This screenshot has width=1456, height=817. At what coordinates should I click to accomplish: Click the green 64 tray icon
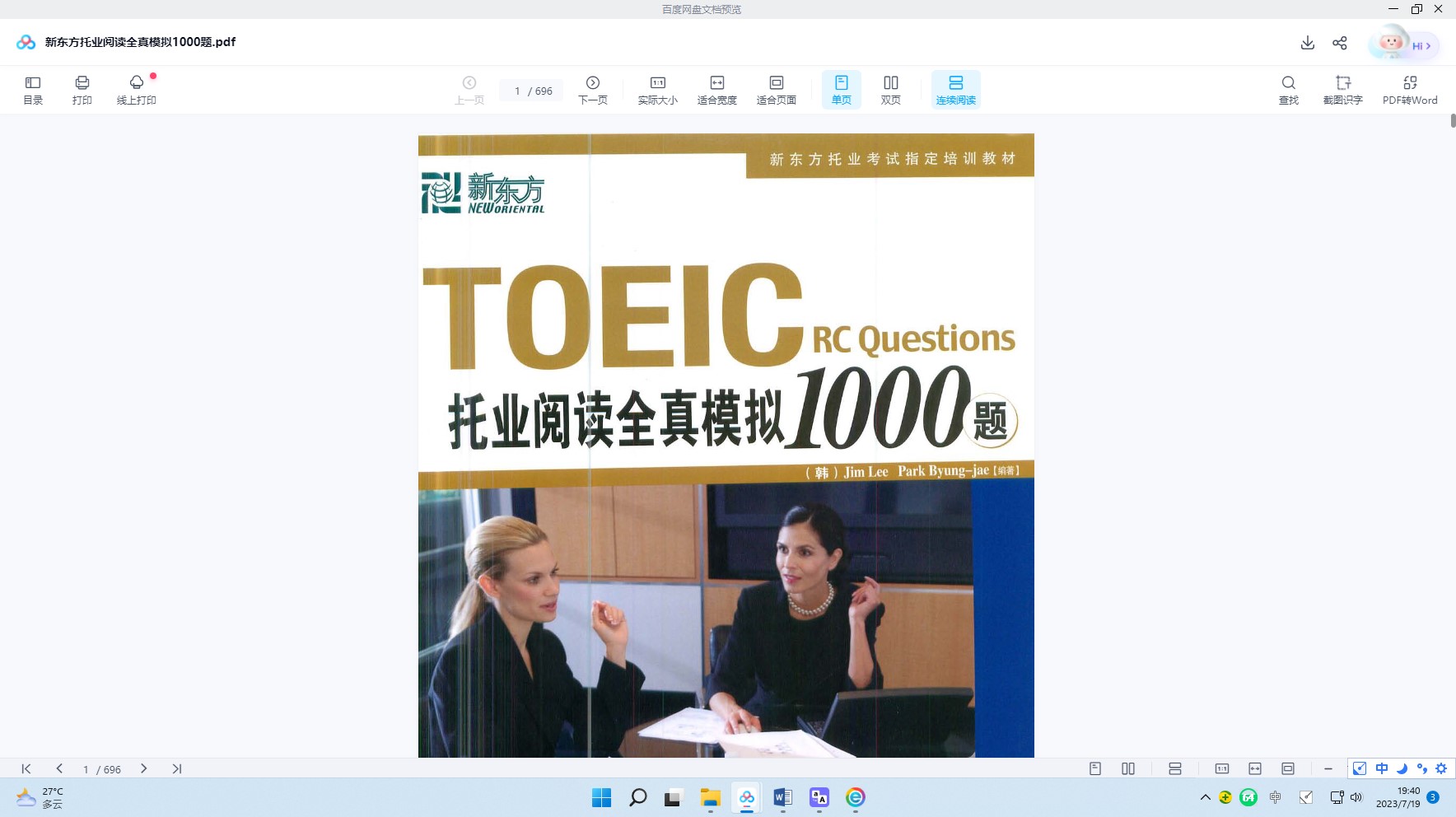point(1248,797)
